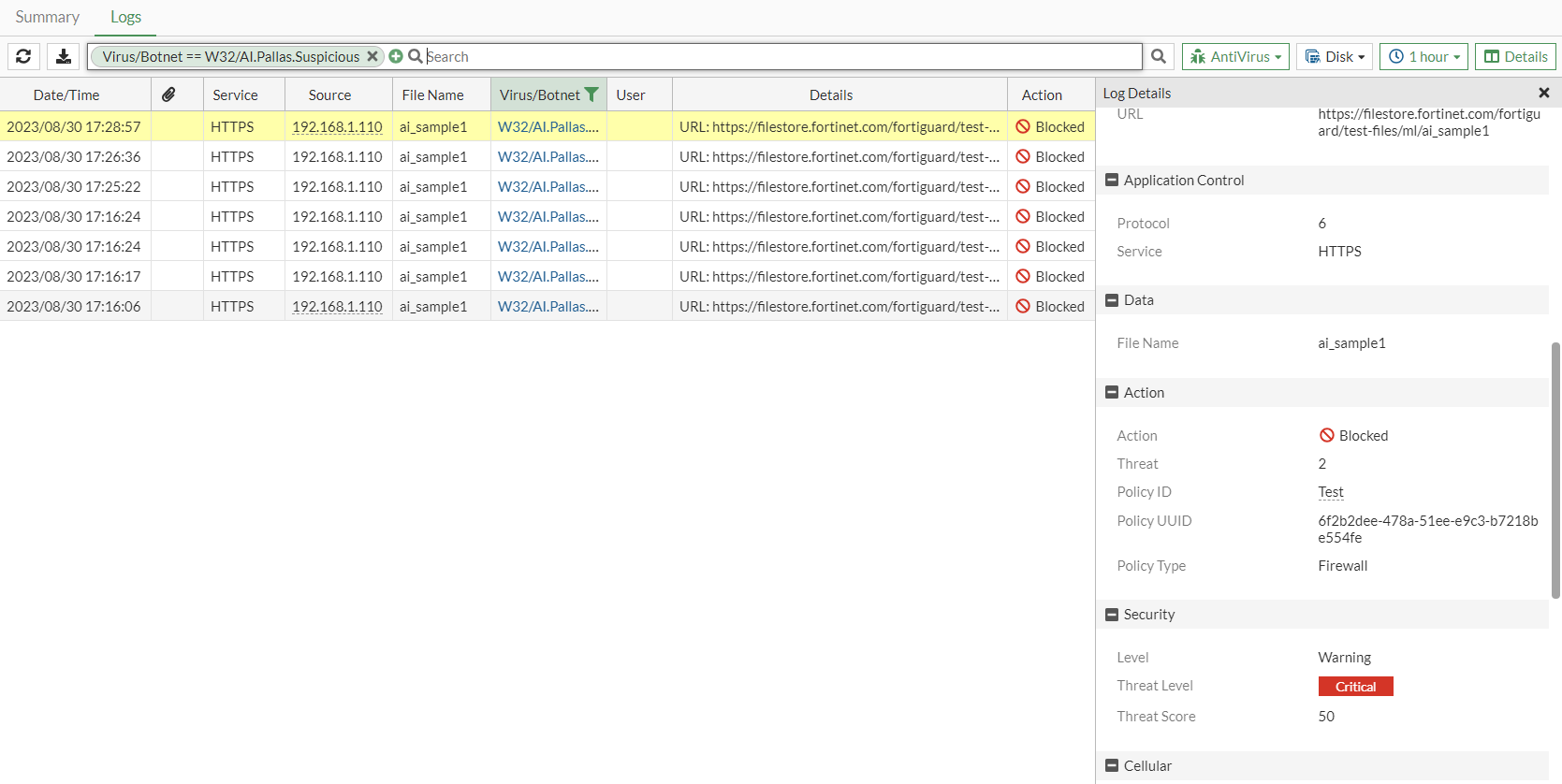
Task: Open the Test policy link
Action: coord(1330,492)
